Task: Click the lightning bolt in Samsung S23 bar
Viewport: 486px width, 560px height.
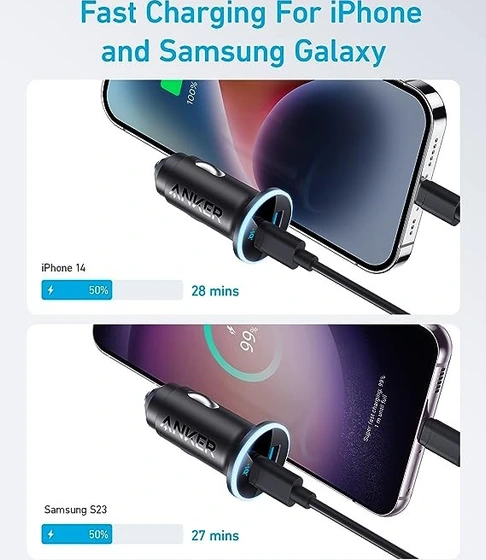Action: [x=51, y=534]
